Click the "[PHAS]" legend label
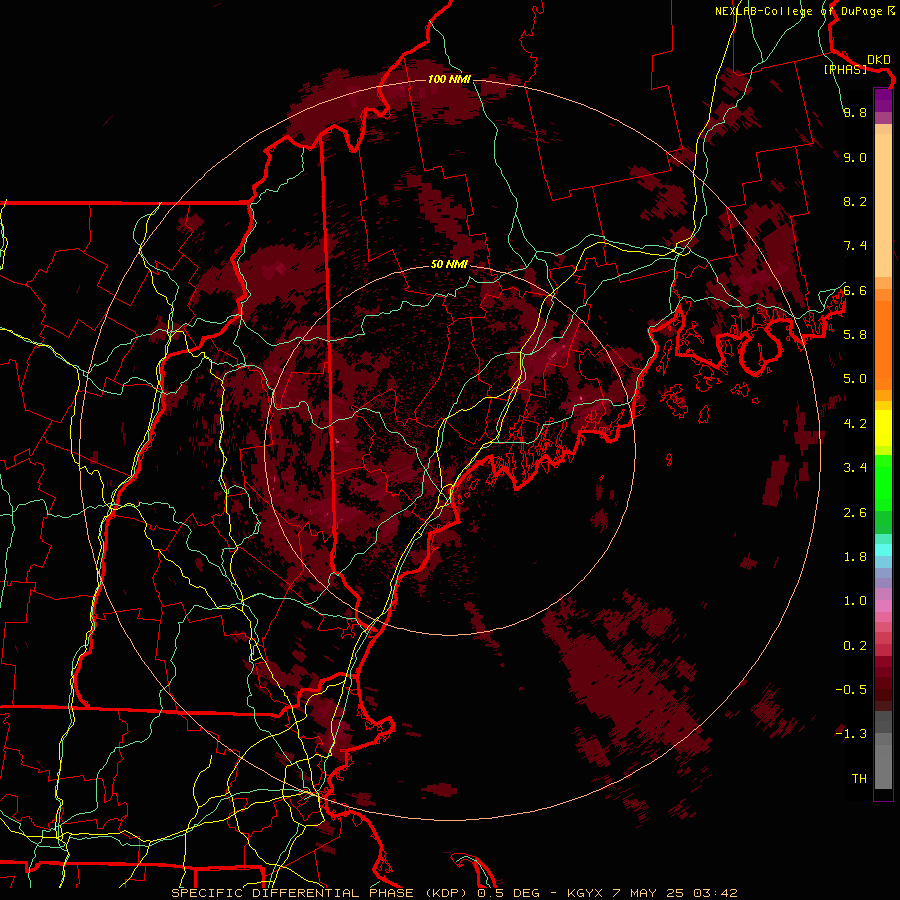The image size is (900, 900). [x=845, y=69]
